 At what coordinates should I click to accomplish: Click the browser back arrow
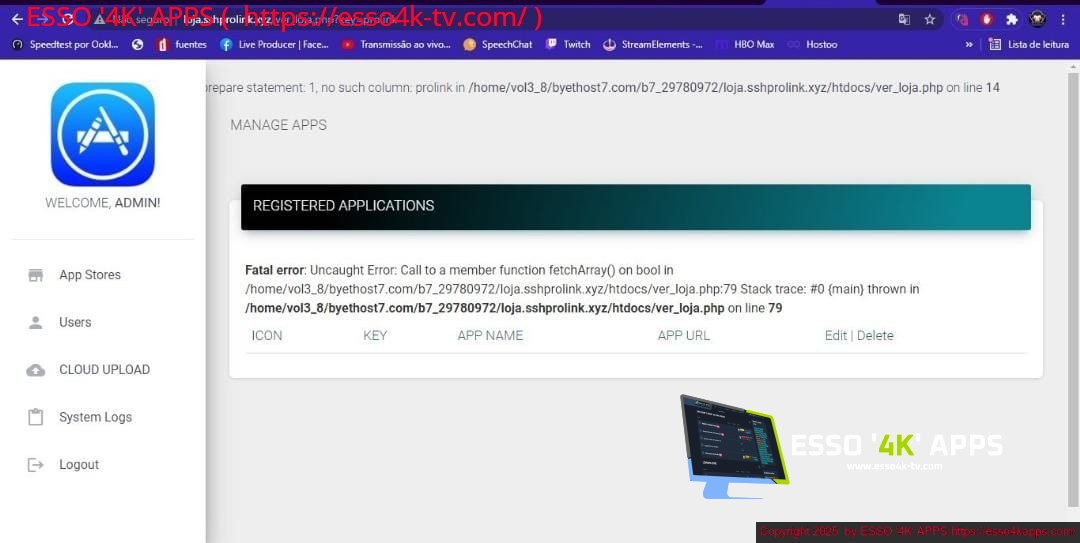click(x=17, y=19)
